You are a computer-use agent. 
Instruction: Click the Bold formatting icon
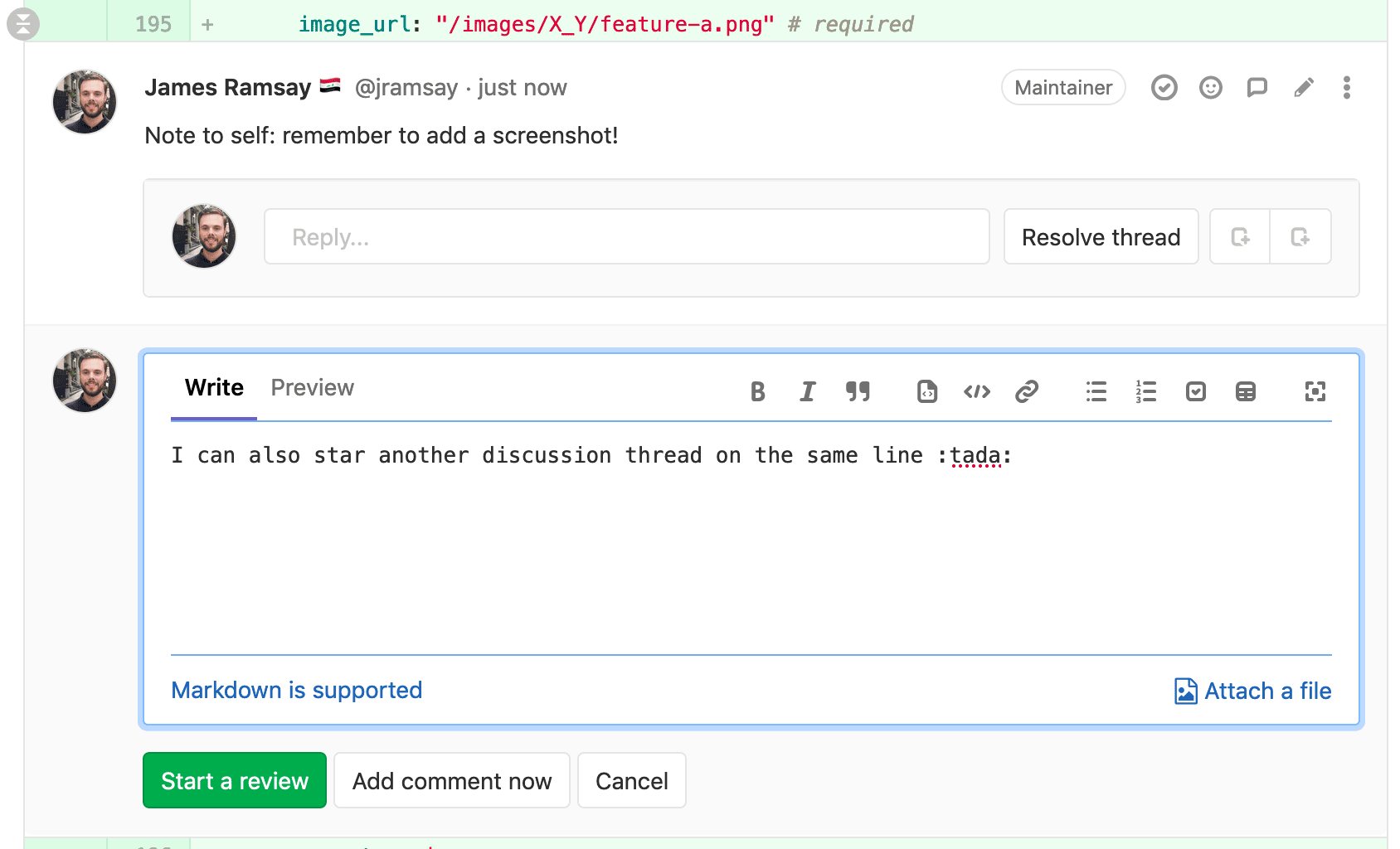pos(757,391)
